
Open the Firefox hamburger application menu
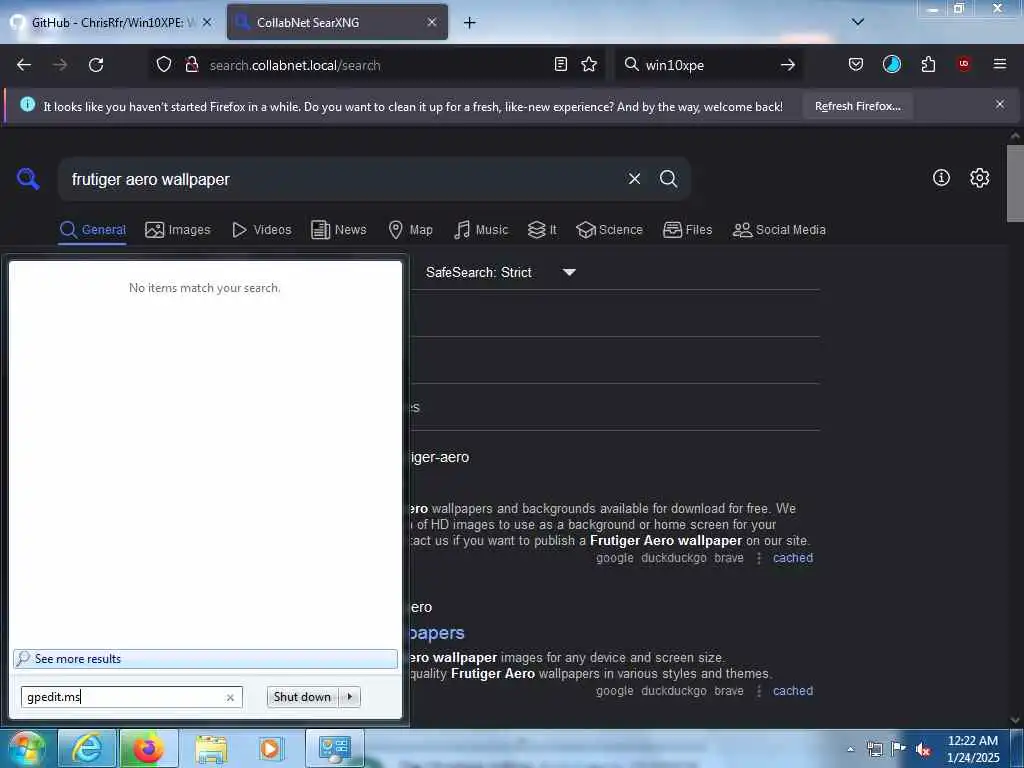[x=1000, y=64]
